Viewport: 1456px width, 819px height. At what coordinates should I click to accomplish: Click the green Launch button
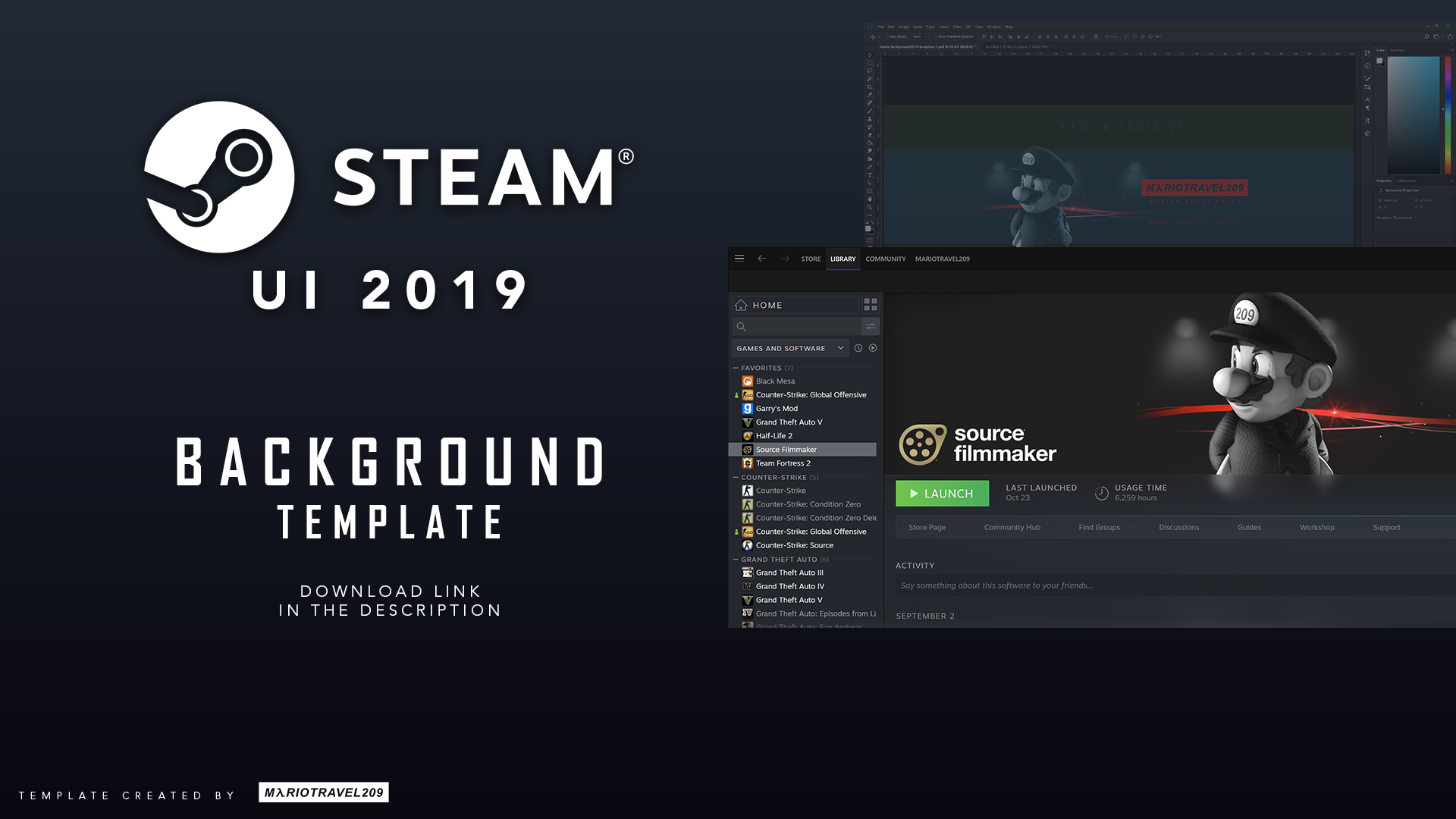942,493
